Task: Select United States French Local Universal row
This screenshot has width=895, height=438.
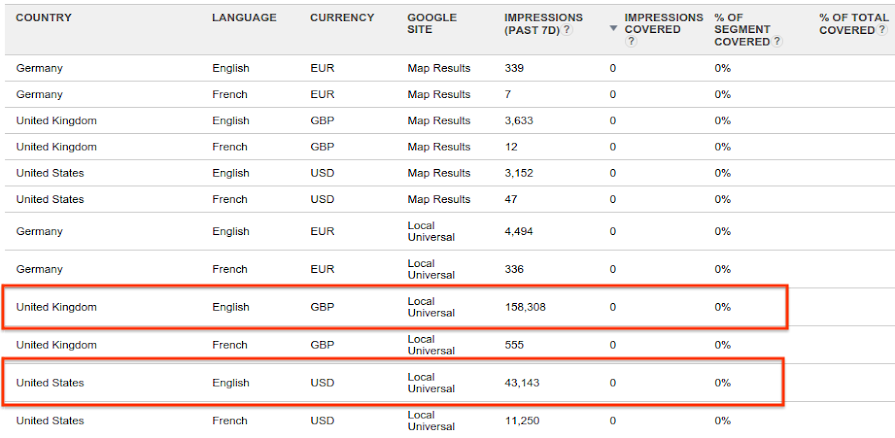Action: [450, 421]
